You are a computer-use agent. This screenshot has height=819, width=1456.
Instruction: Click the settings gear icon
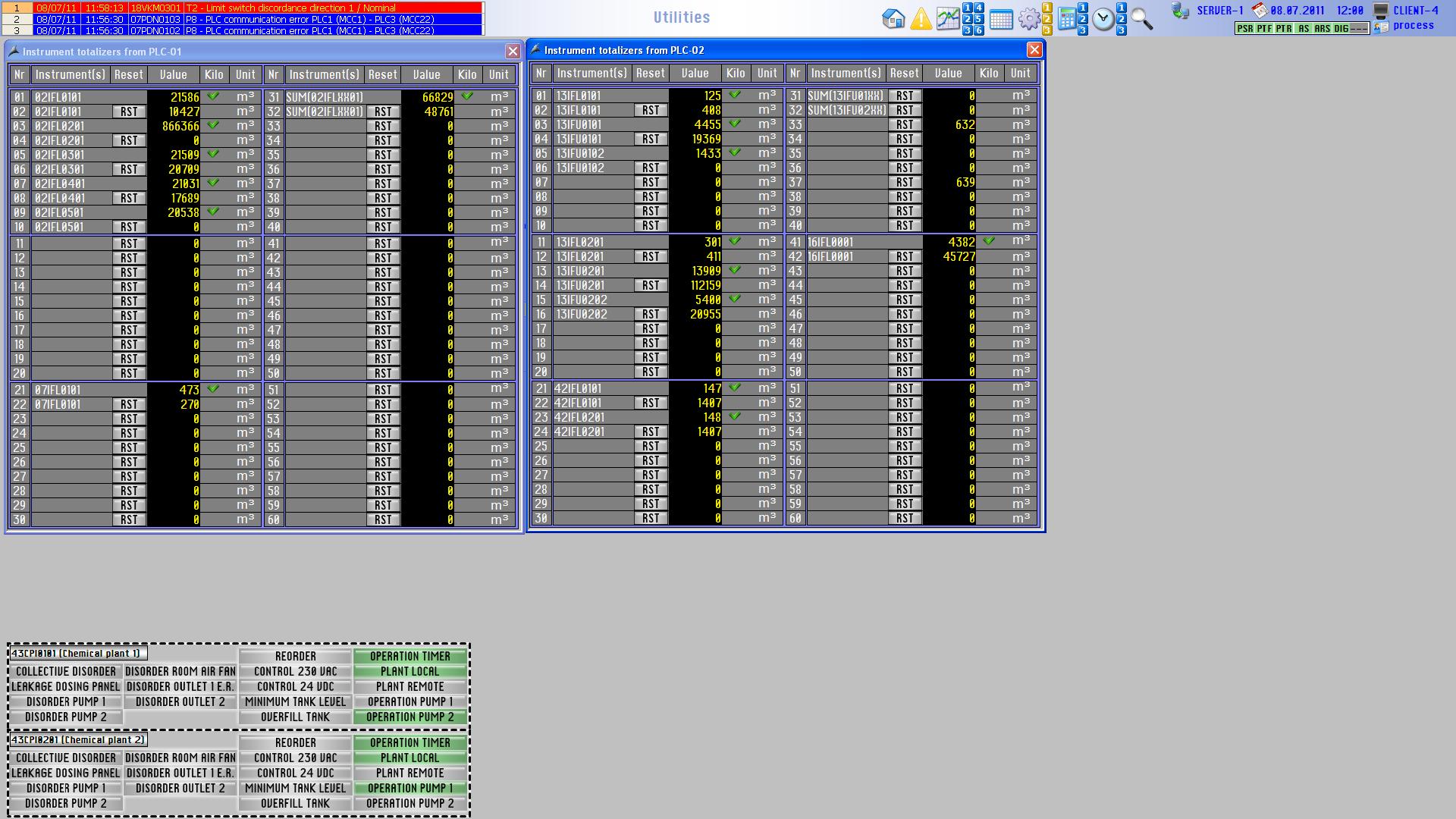(1028, 18)
